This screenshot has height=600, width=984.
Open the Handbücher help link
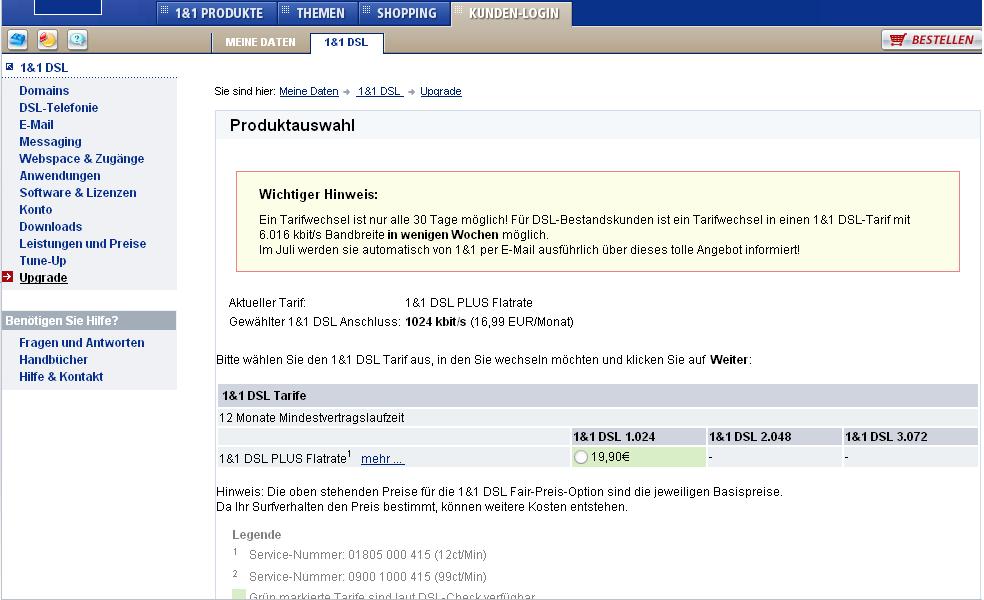[x=53, y=360]
